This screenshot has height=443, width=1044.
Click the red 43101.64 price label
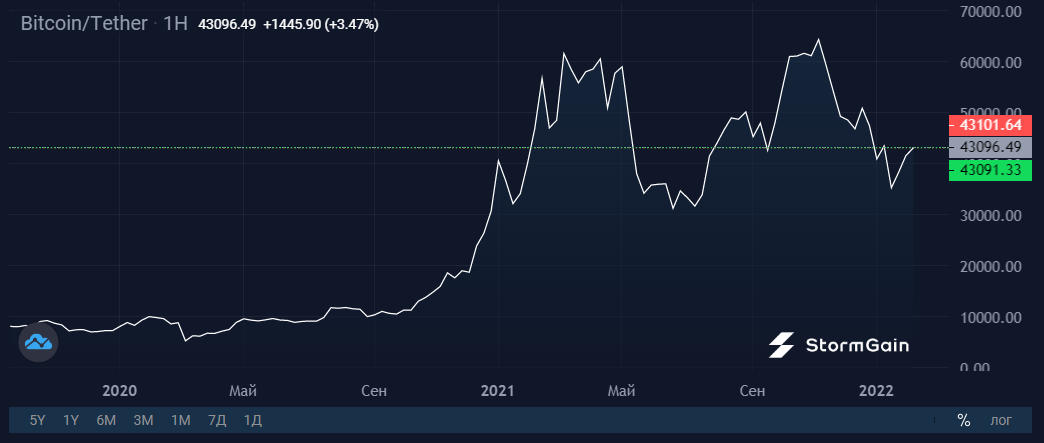(x=989, y=125)
